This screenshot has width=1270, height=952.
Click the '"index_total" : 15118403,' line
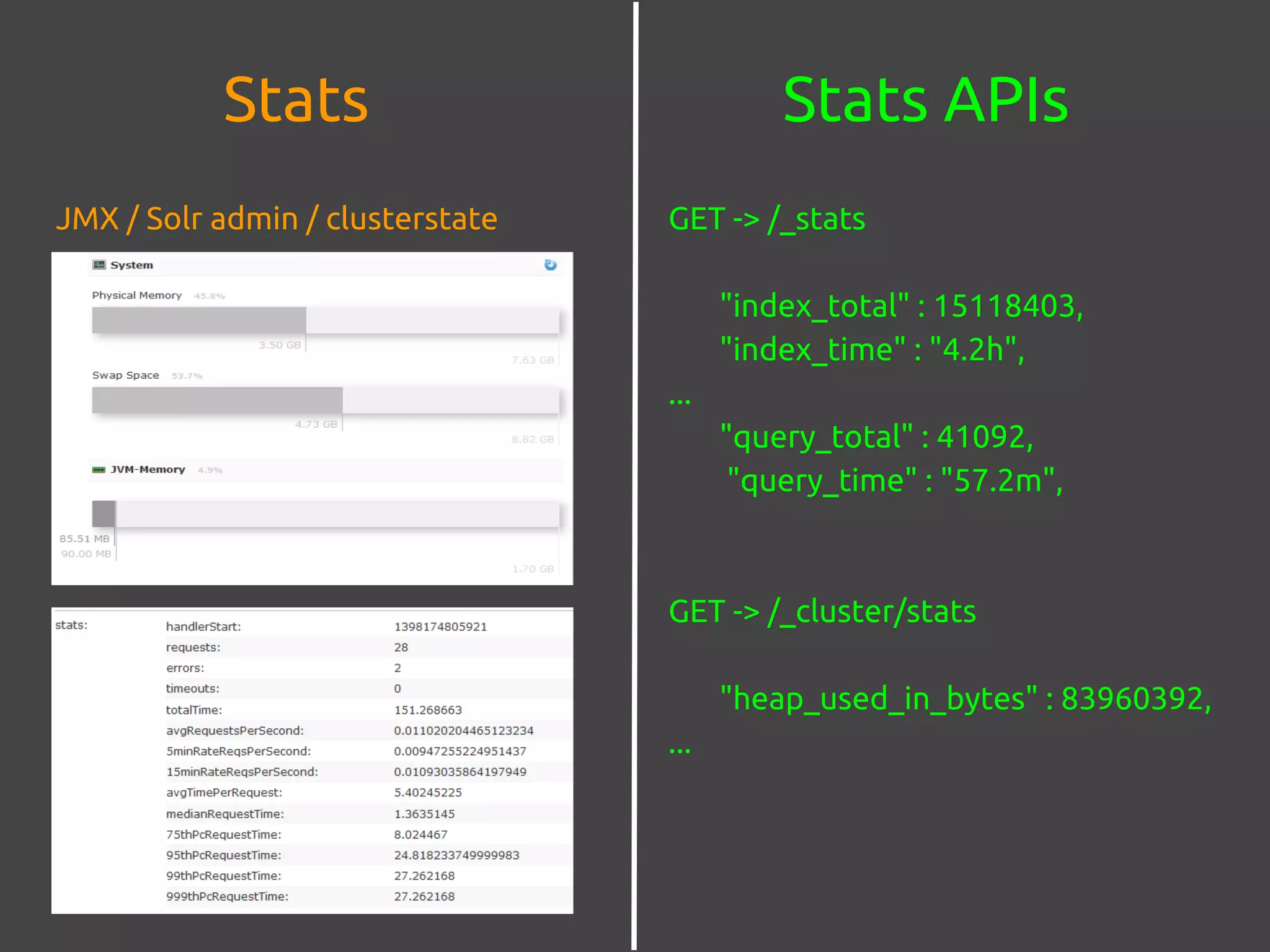pos(902,306)
